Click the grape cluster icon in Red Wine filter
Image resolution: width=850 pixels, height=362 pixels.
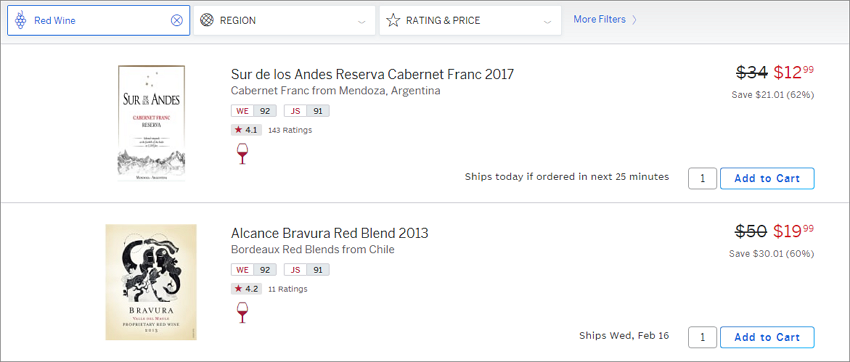(20, 21)
